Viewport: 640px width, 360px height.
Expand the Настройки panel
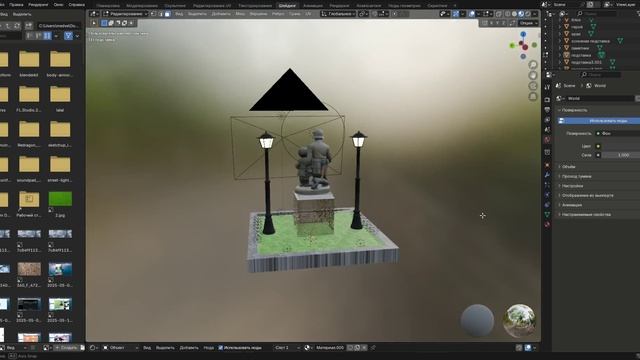click(572, 186)
